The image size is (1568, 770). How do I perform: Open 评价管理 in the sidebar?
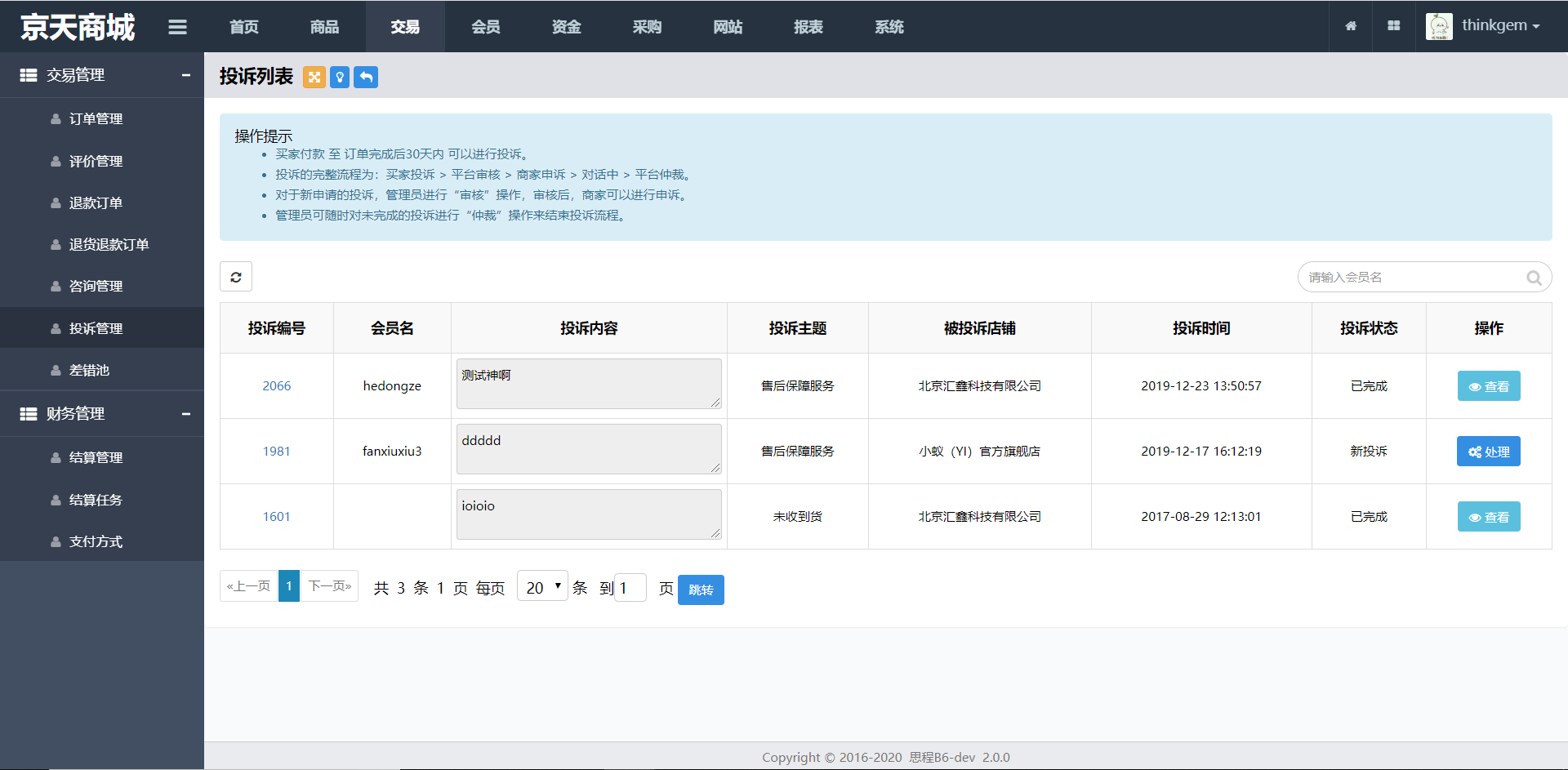click(96, 162)
